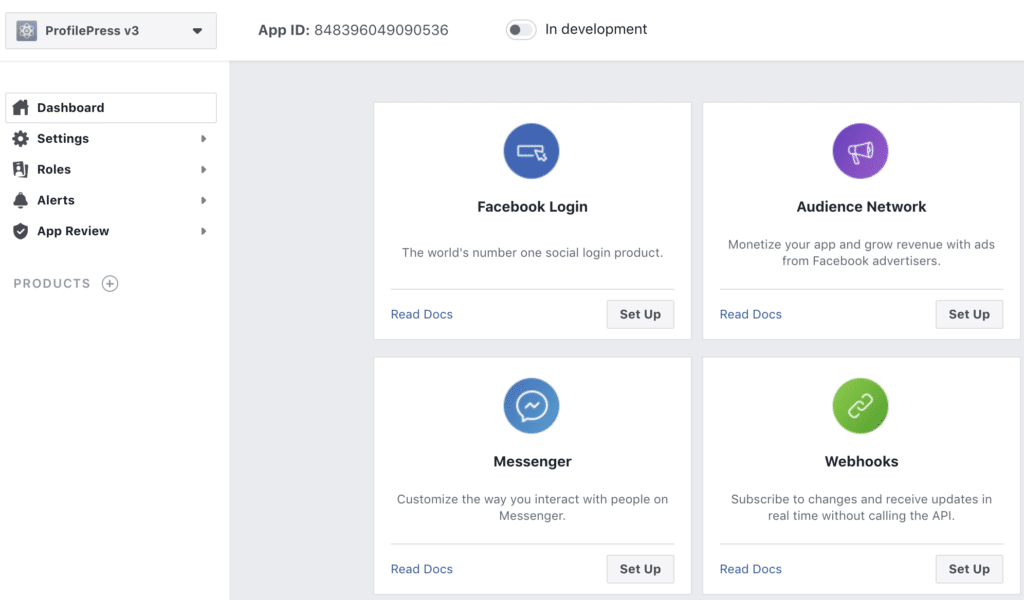
Task: Click the Monetize your app description text
Action: [x=861, y=253]
